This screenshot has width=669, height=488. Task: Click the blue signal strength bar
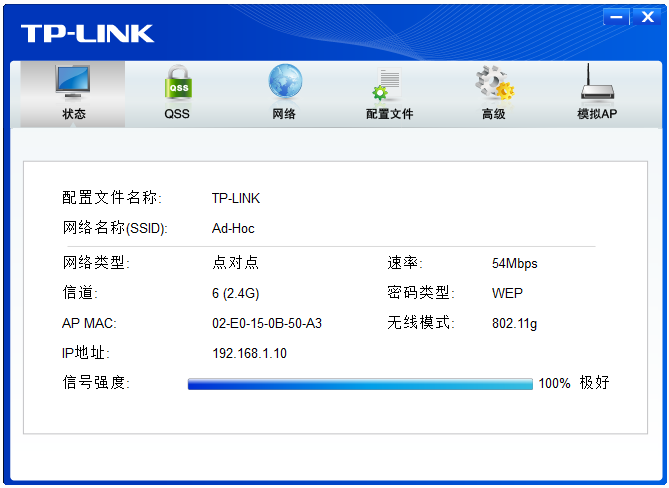360,384
